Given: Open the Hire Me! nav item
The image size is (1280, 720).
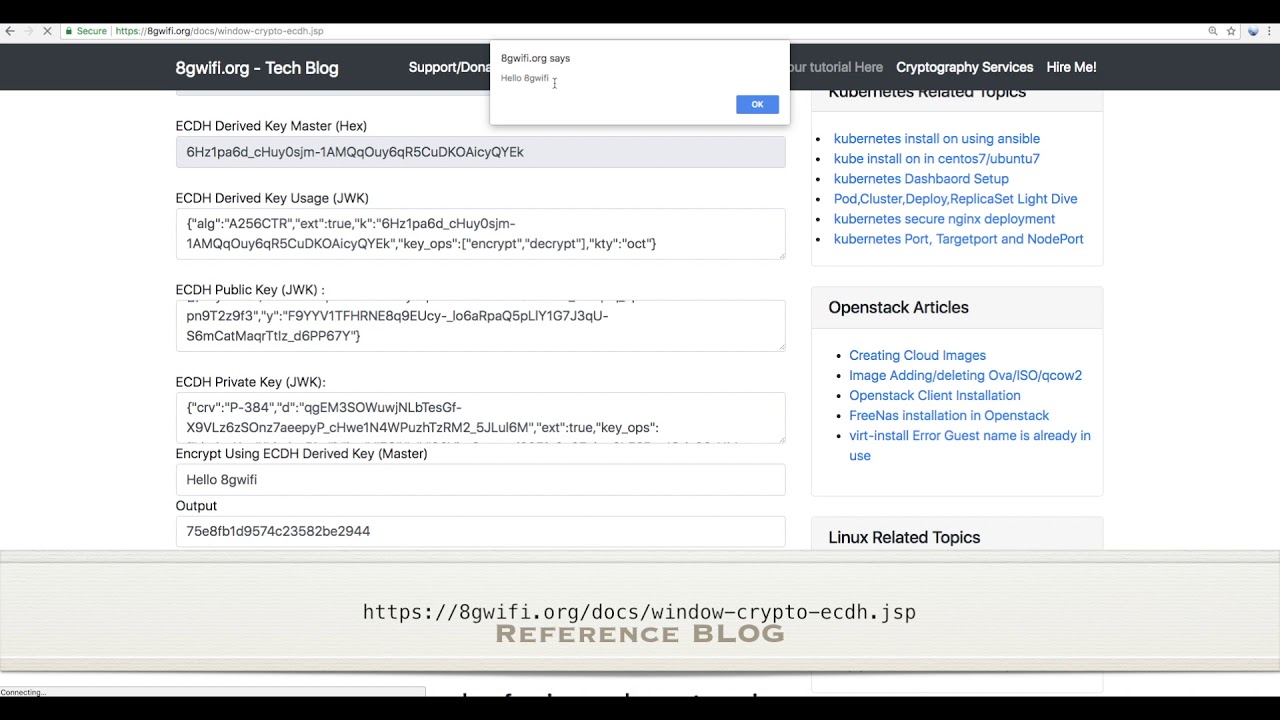Looking at the screenshot, I should (x=1071, y=67).
